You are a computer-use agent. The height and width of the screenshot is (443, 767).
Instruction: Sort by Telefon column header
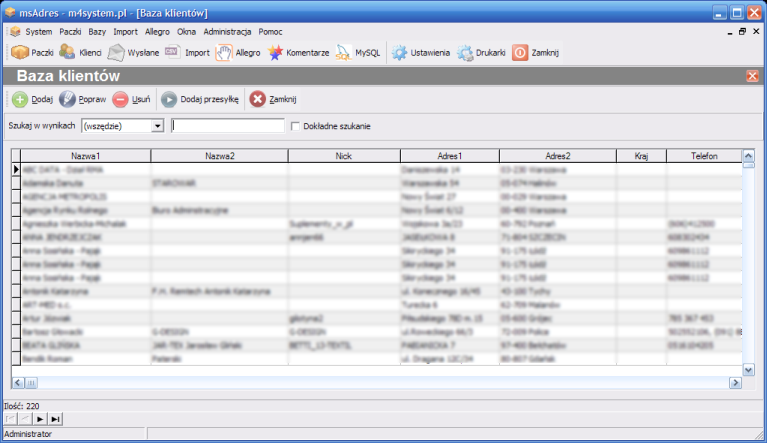tap(704, 156)
